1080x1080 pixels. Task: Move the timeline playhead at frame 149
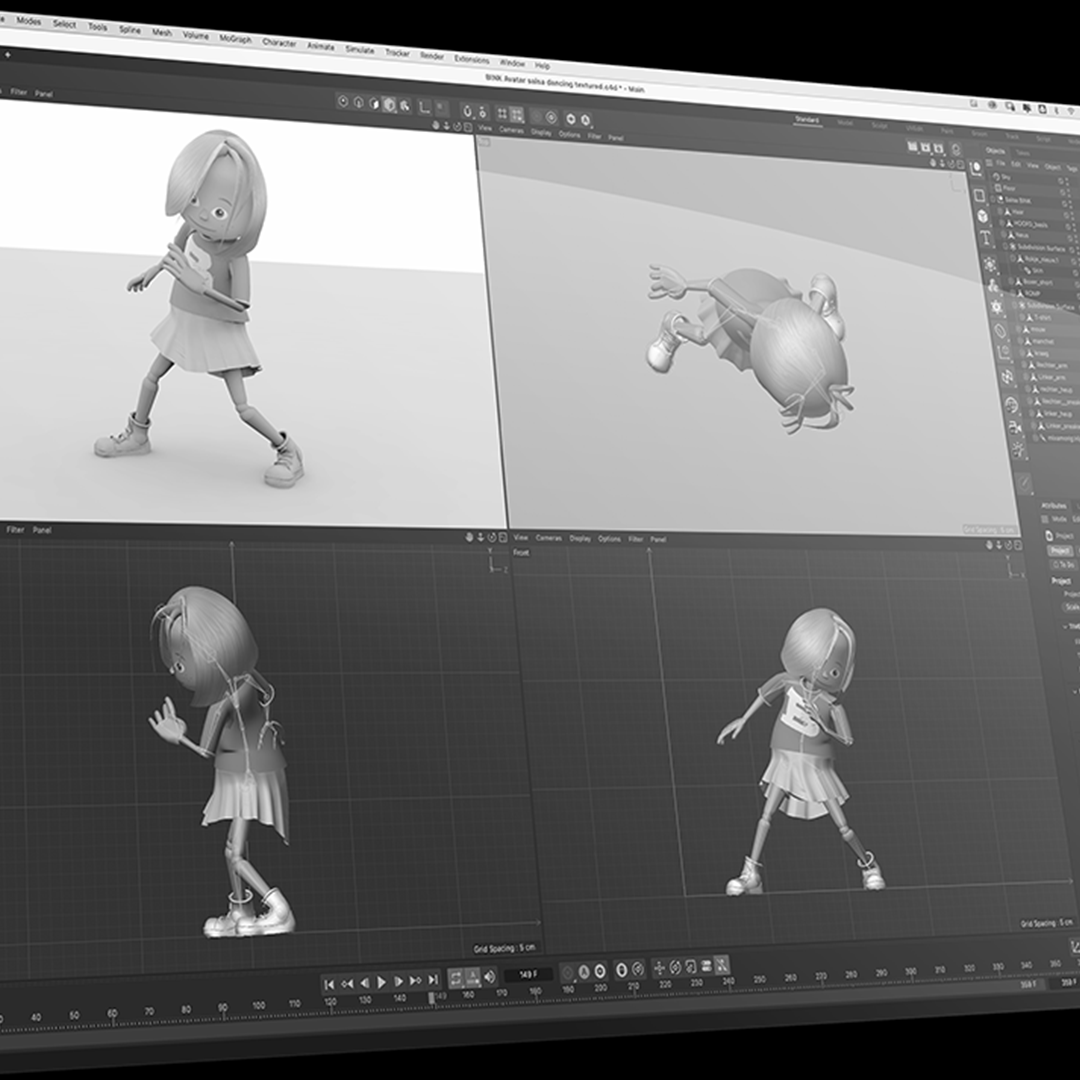(x=432, y=998)
